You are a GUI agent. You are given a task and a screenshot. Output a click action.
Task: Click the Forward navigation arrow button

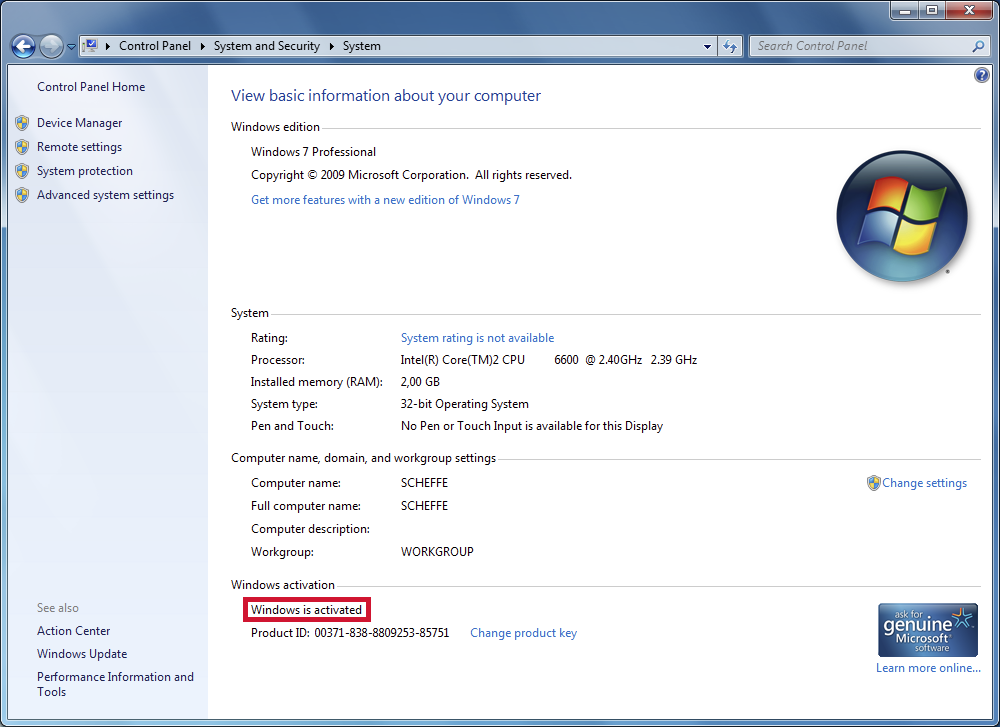click(x=51, y=46)
